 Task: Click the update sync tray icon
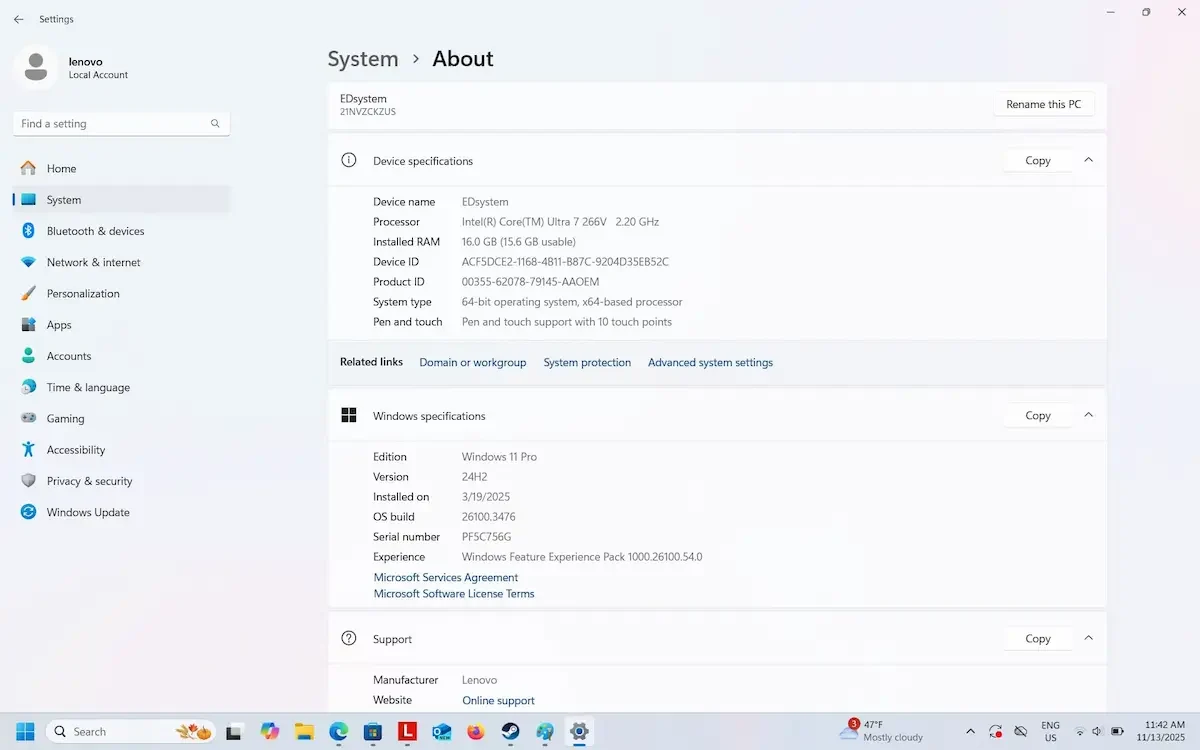pyautogui.click(x=995, y=732)
